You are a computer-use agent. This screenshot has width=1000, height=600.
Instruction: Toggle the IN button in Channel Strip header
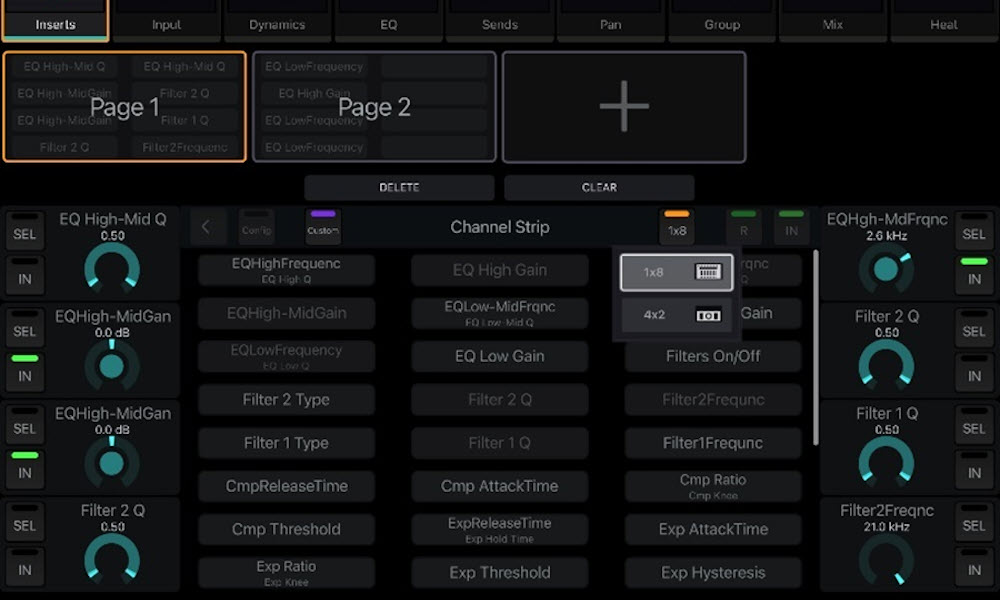click(x=791, y=227)
